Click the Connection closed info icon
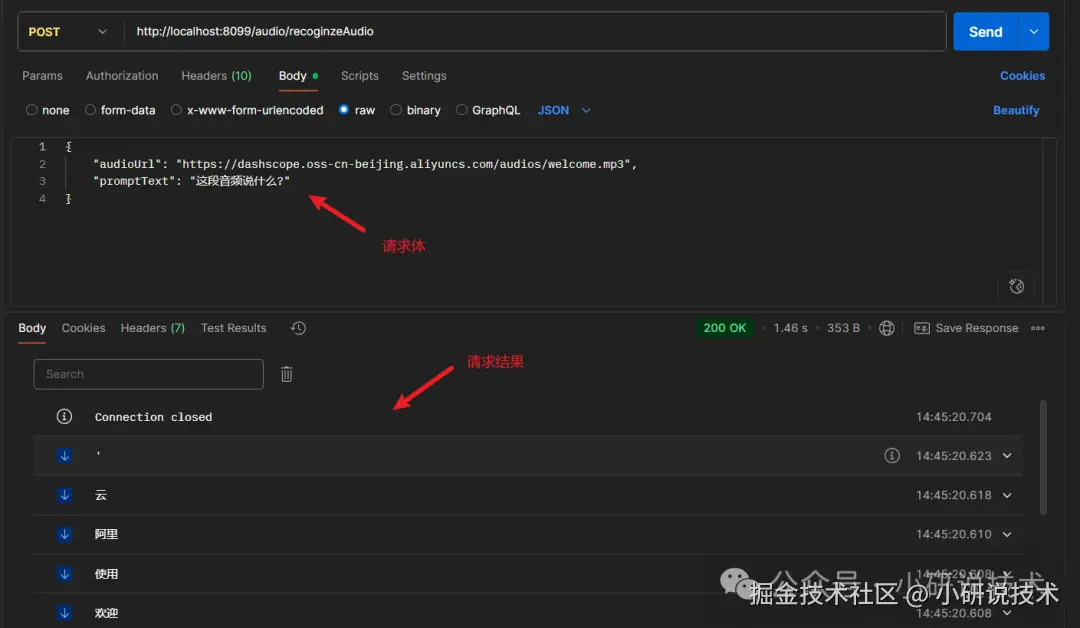This screenshot has width=1080, height=628. click(x=64, y=417)
